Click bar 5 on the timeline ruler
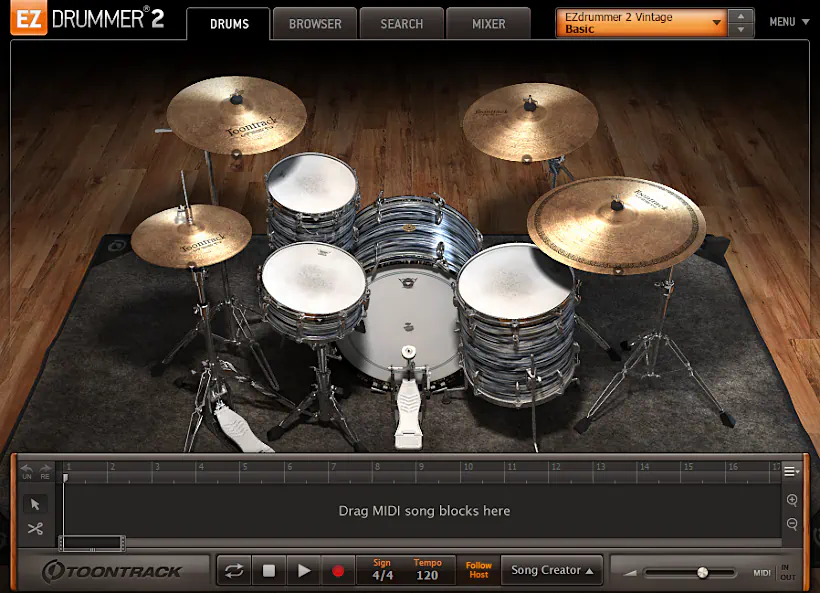820x593 pixels. 245,467
